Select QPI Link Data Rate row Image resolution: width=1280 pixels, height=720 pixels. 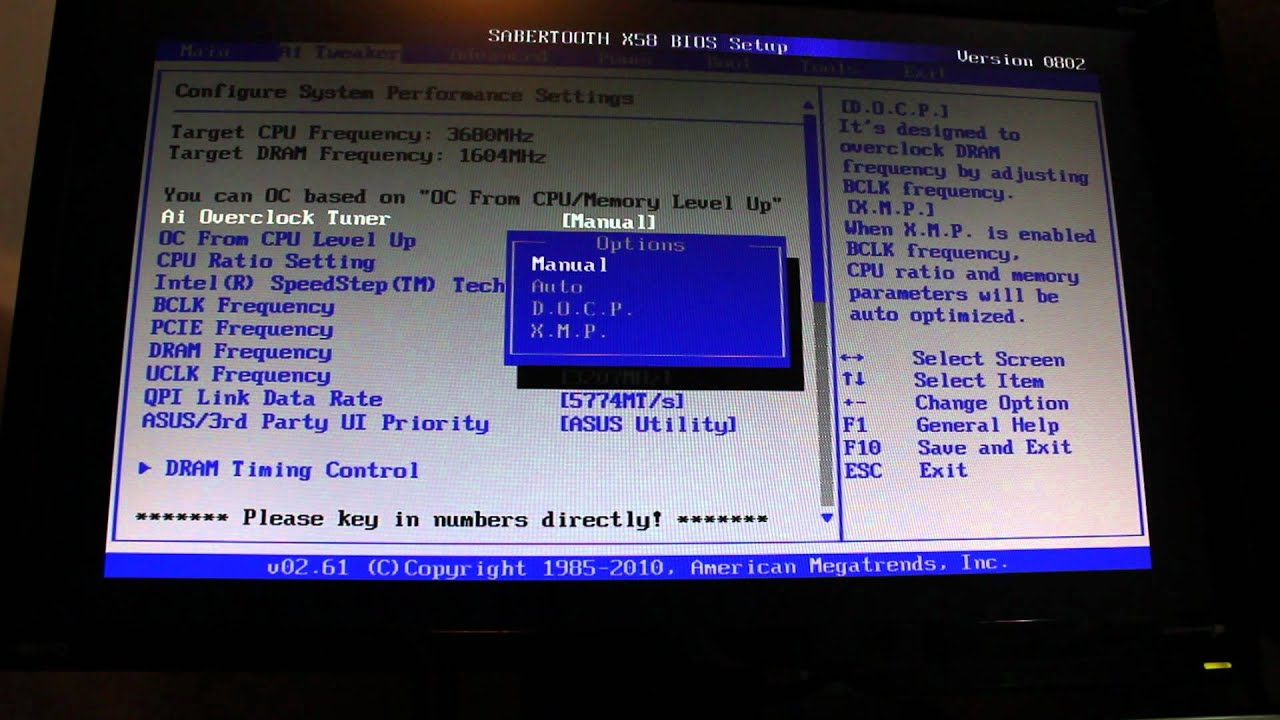(x=263, y=398)
